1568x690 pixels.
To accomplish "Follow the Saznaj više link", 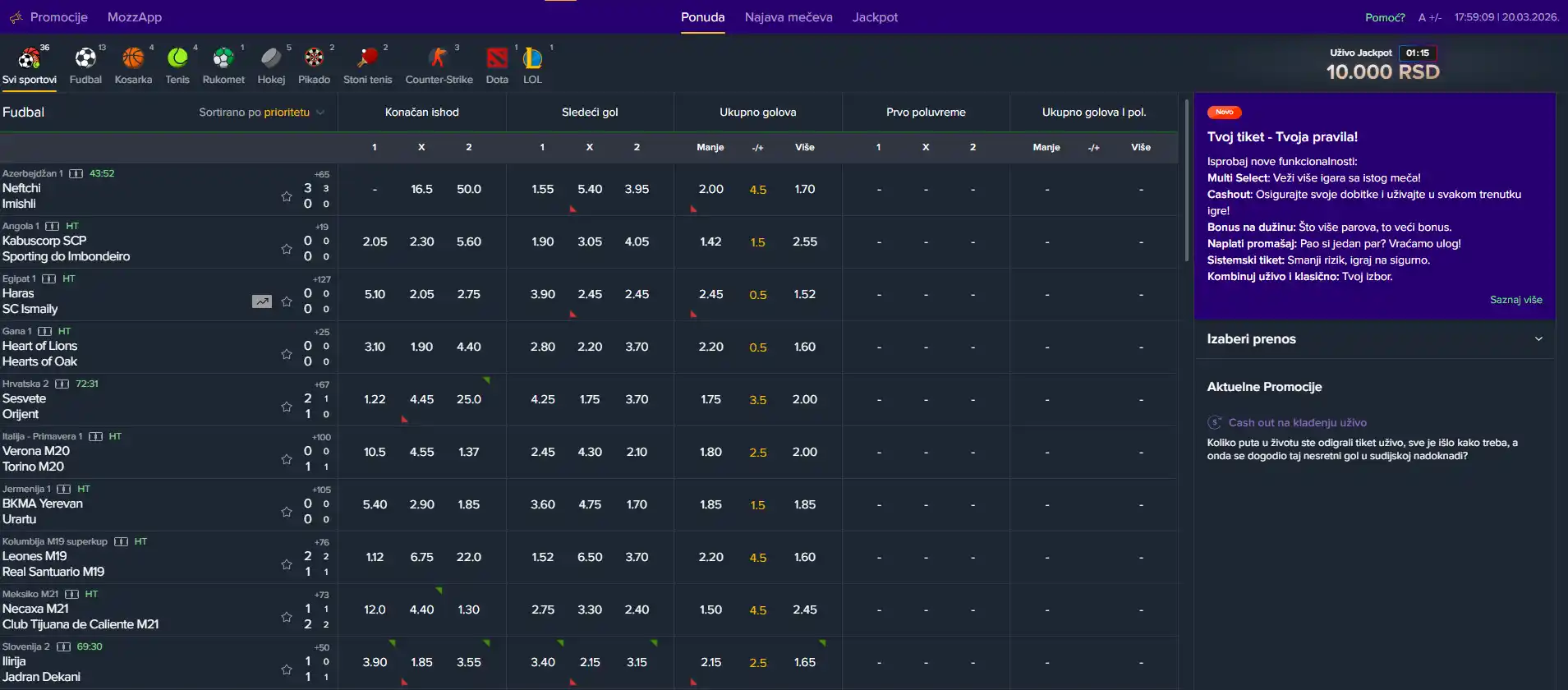I will 1516,300.
